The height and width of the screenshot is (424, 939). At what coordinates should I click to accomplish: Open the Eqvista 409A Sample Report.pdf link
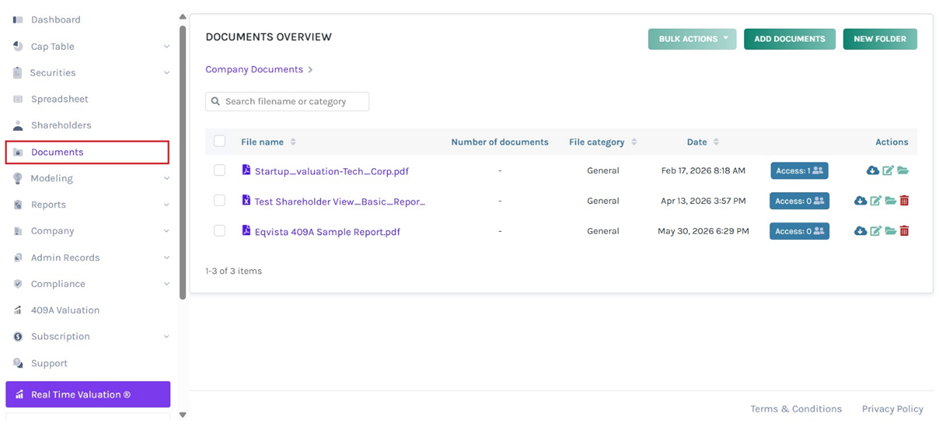pos(327,232)
